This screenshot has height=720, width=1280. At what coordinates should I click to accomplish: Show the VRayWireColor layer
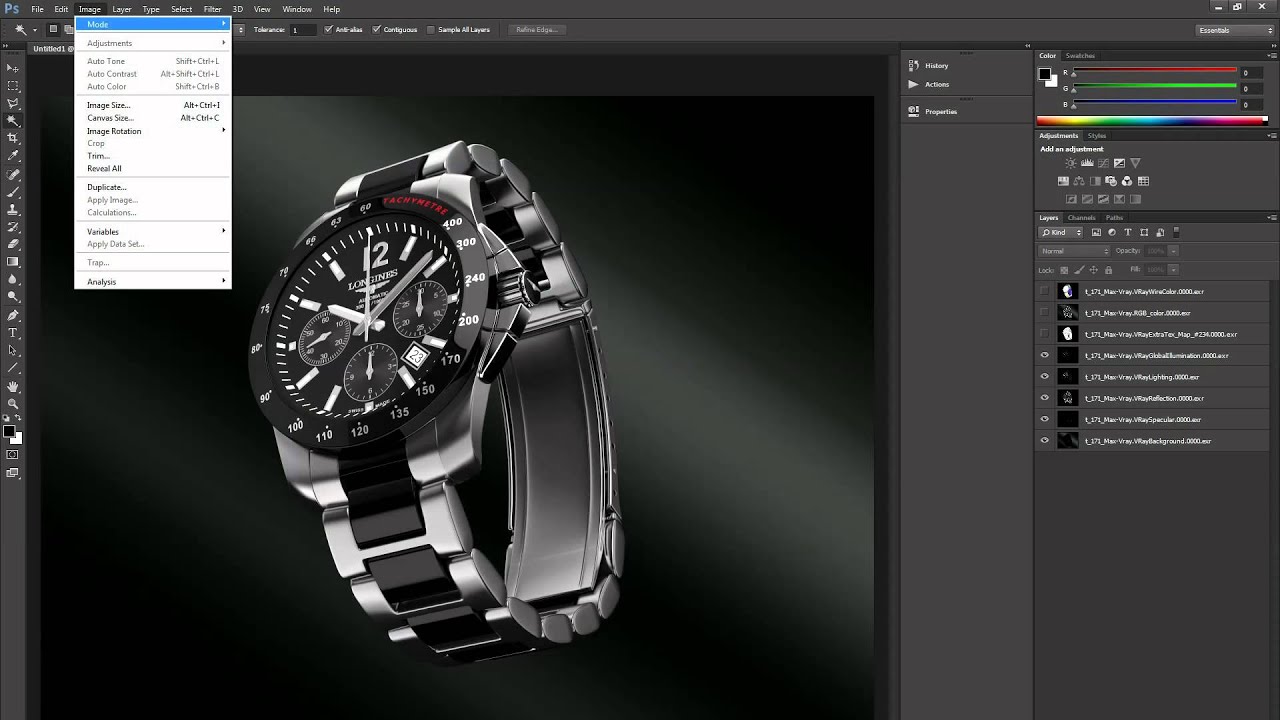[x=1045, y=291]
